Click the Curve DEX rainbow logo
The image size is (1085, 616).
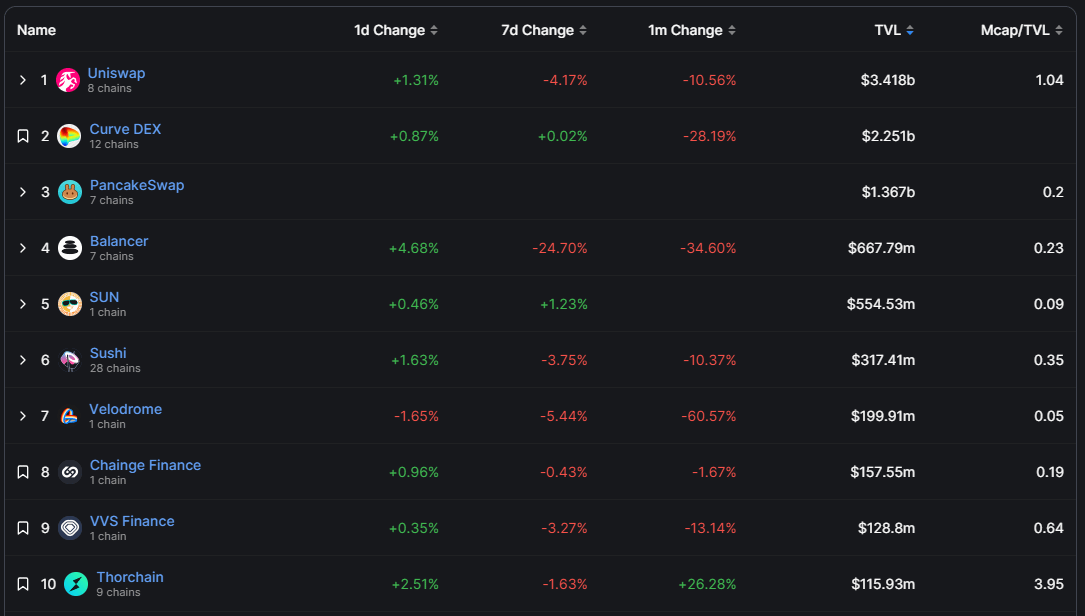point(69,136)
